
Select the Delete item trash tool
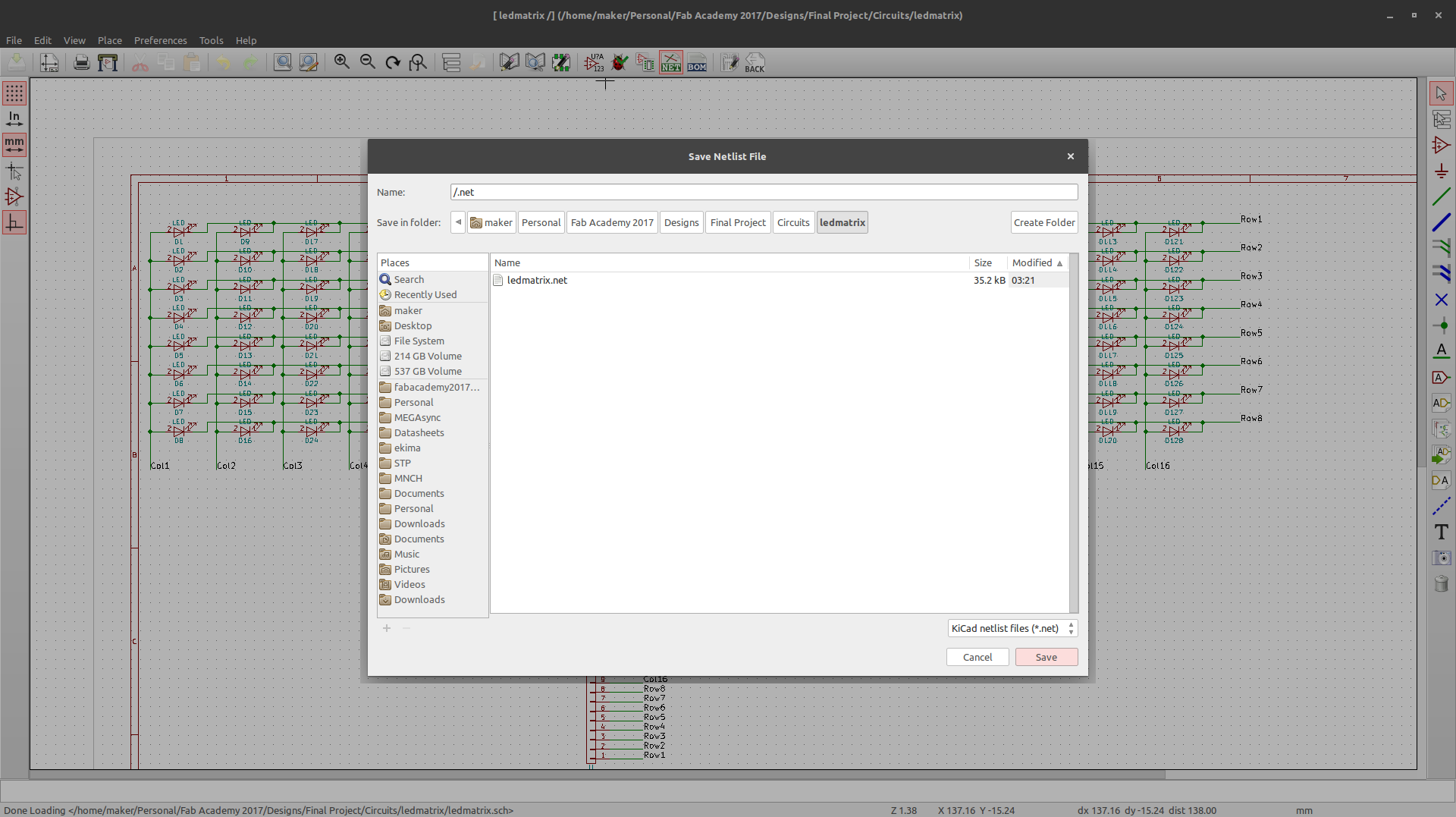(1442, 583)
